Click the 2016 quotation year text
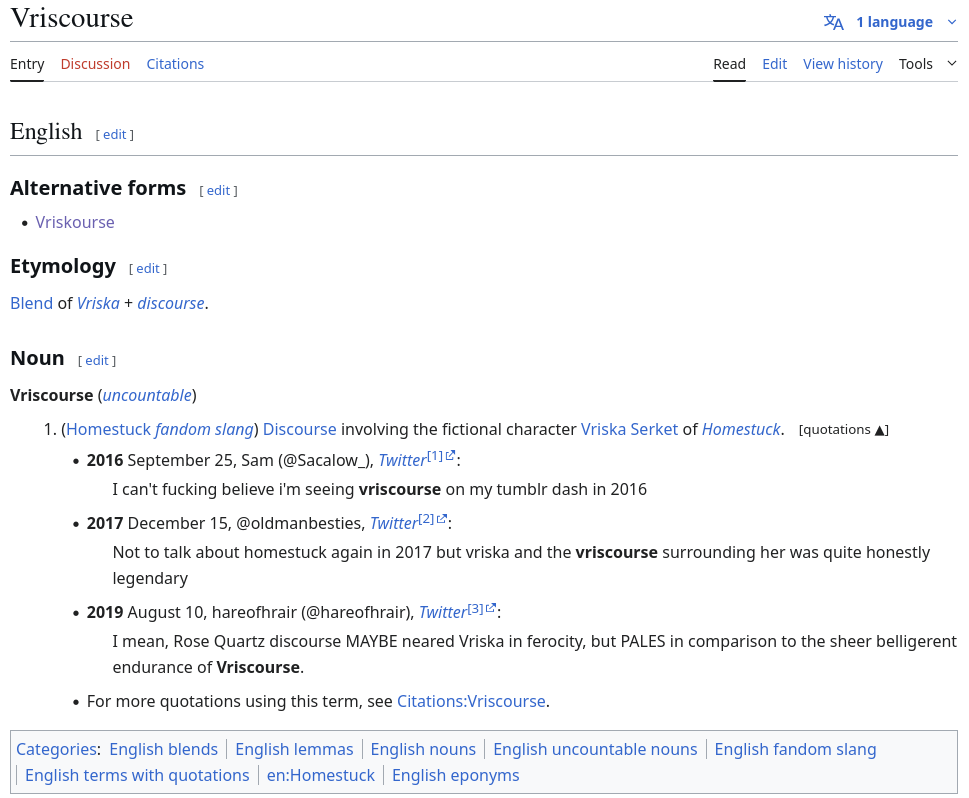This screenshot has width=969, height=798. point(105,460)
